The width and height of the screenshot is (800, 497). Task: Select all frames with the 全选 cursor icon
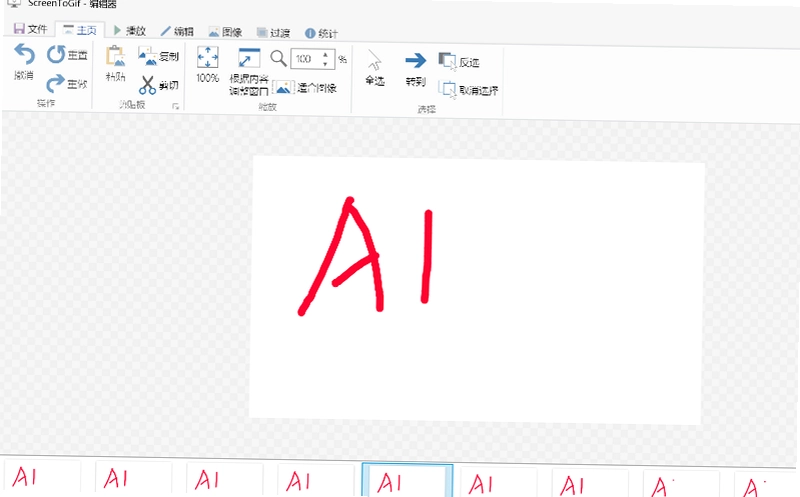coord(374,60)
